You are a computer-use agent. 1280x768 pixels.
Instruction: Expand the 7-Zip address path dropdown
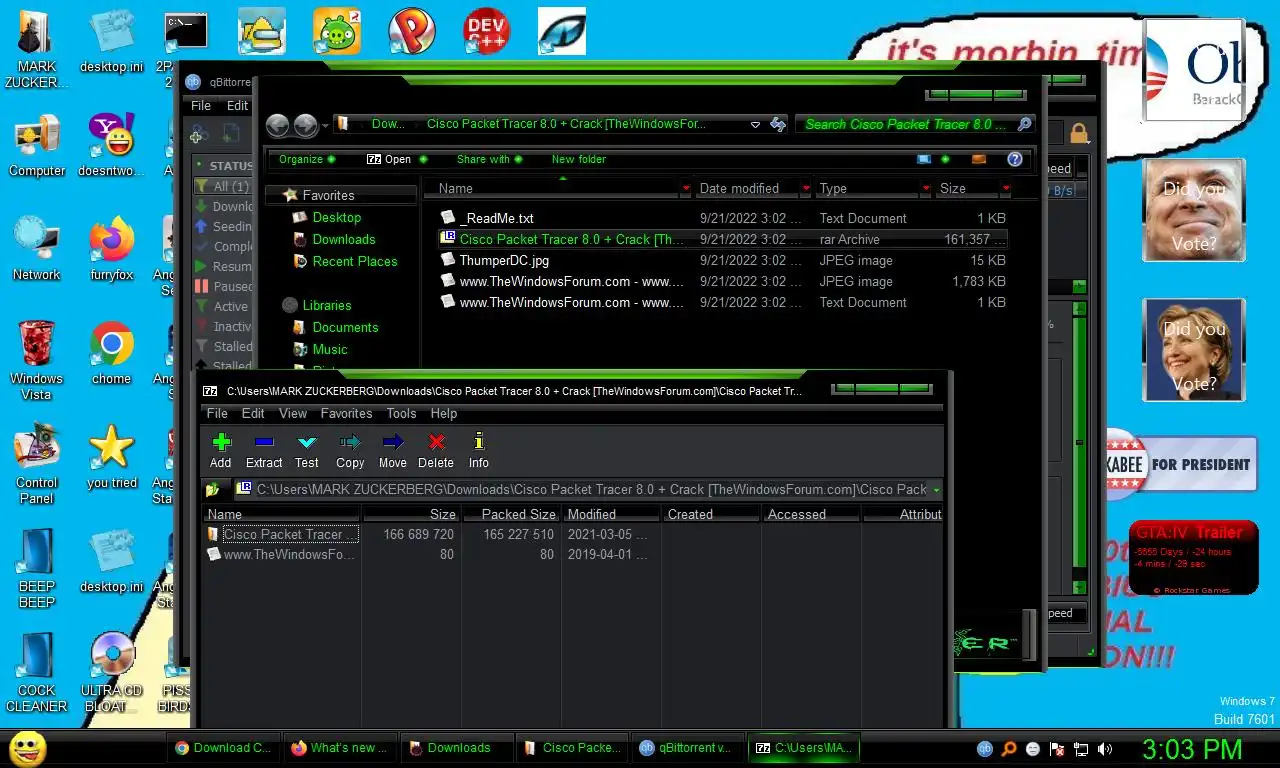[x=936, y=490]
